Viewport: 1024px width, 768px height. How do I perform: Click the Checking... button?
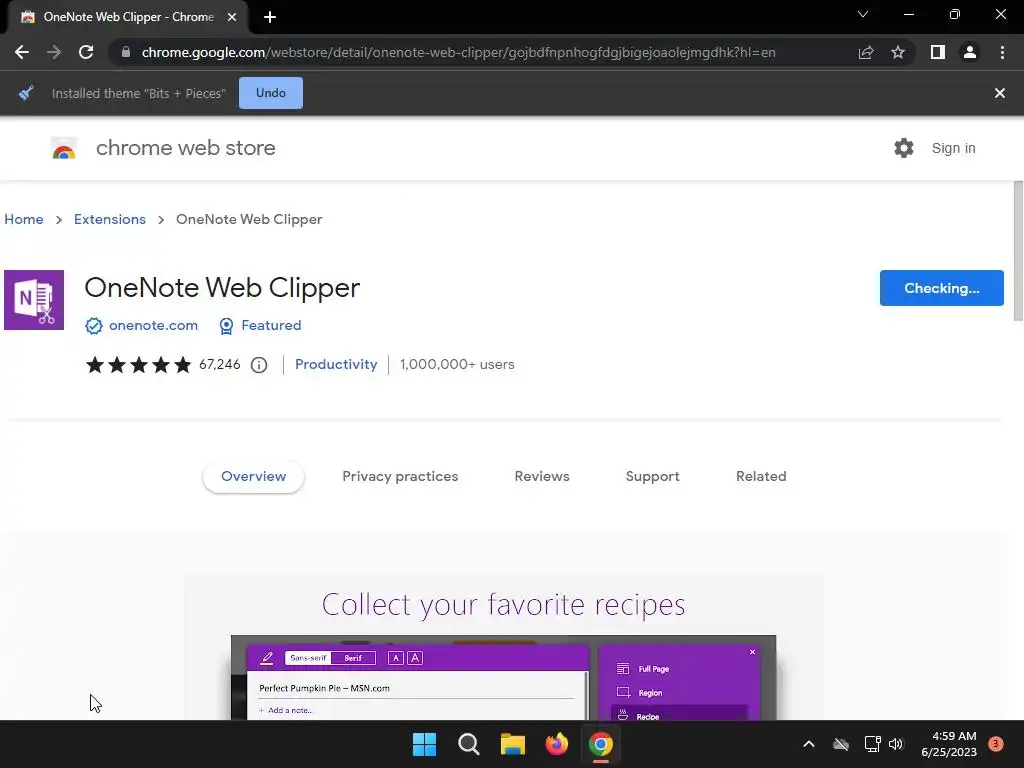click(942, 288)
